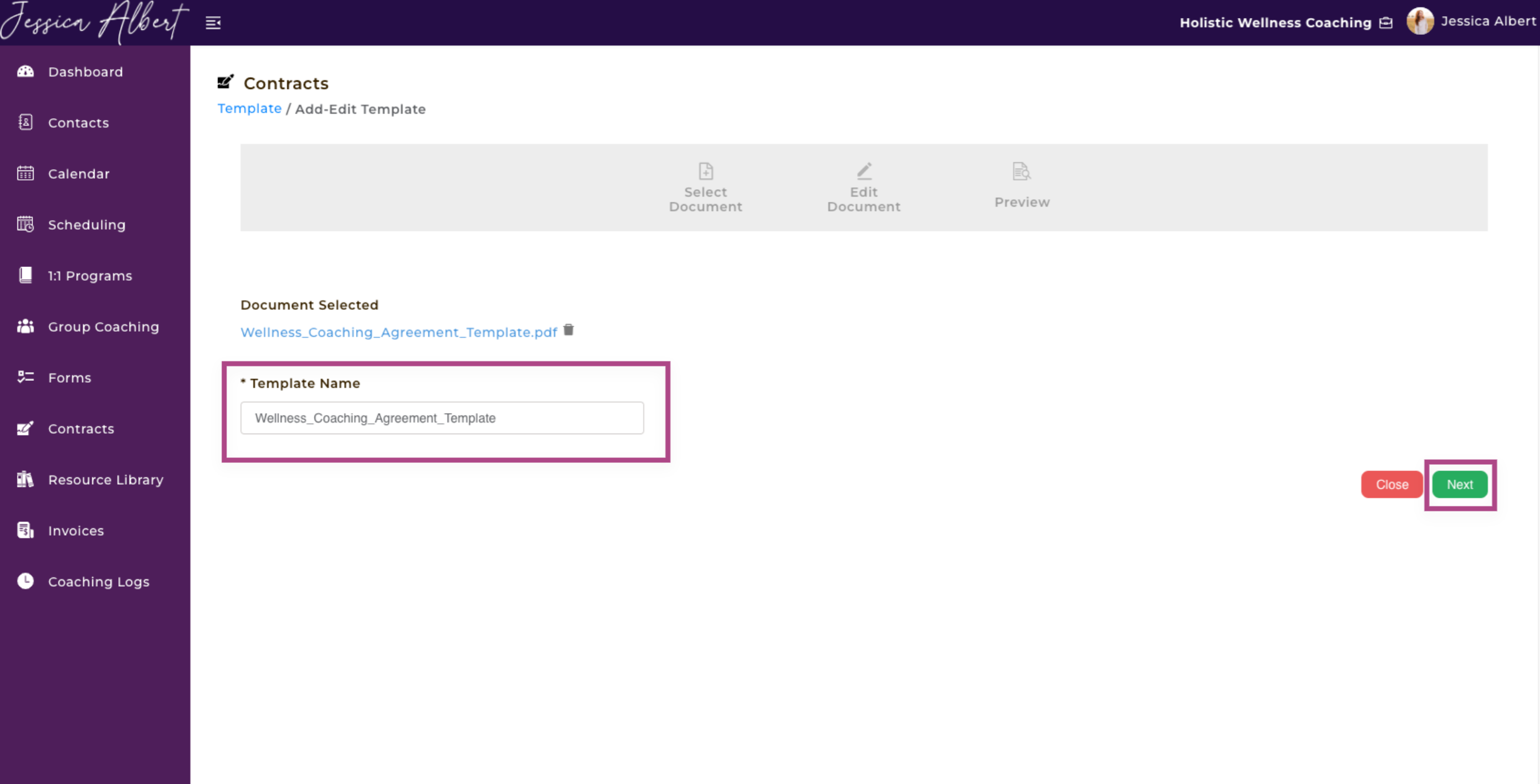Image resolution: width=1540 pixels, height=784 pixels.
Task: Click the Contracts page title text
Action: [286, 83]
